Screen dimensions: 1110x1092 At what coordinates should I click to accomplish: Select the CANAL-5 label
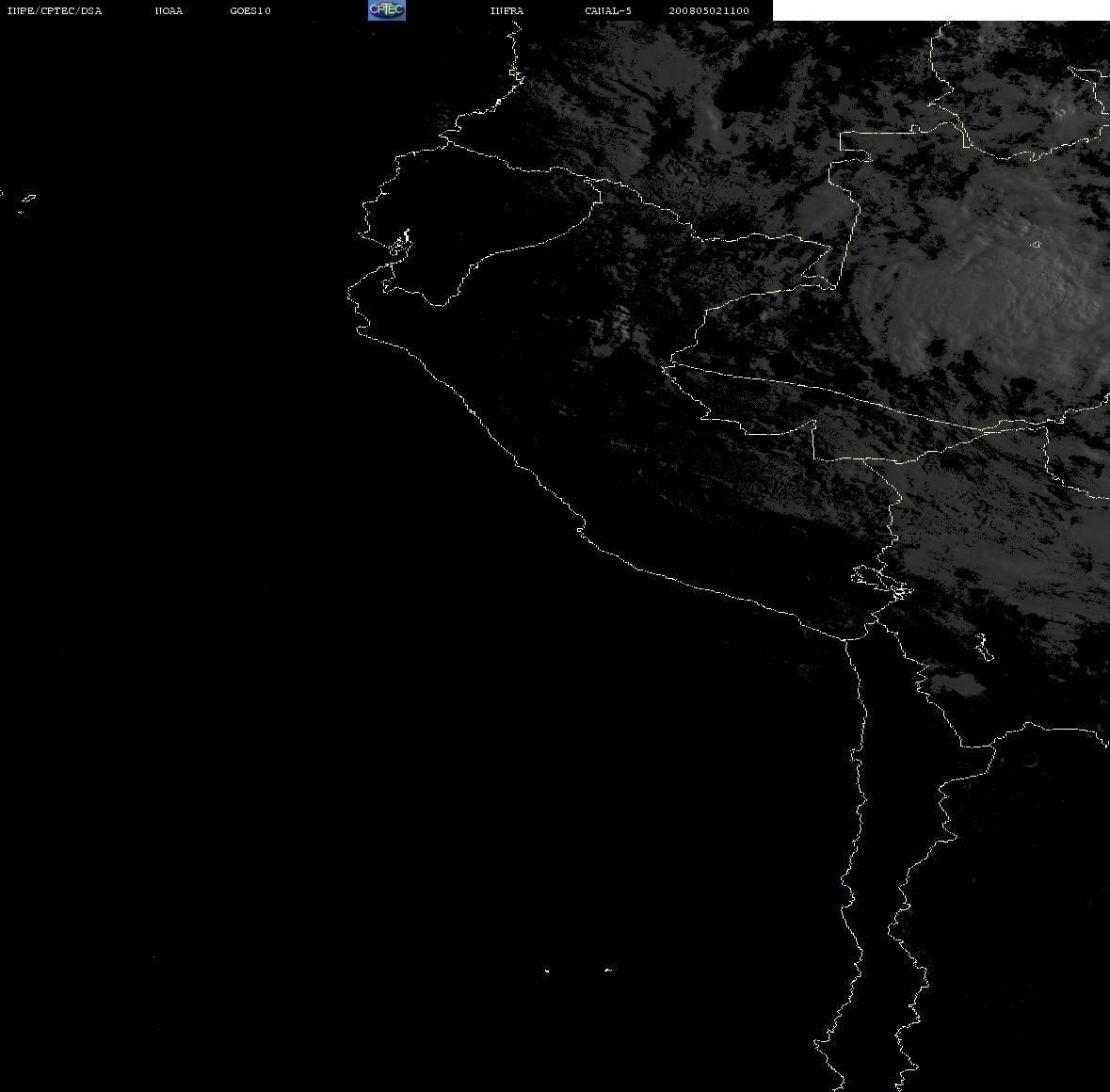coord(608,10)
